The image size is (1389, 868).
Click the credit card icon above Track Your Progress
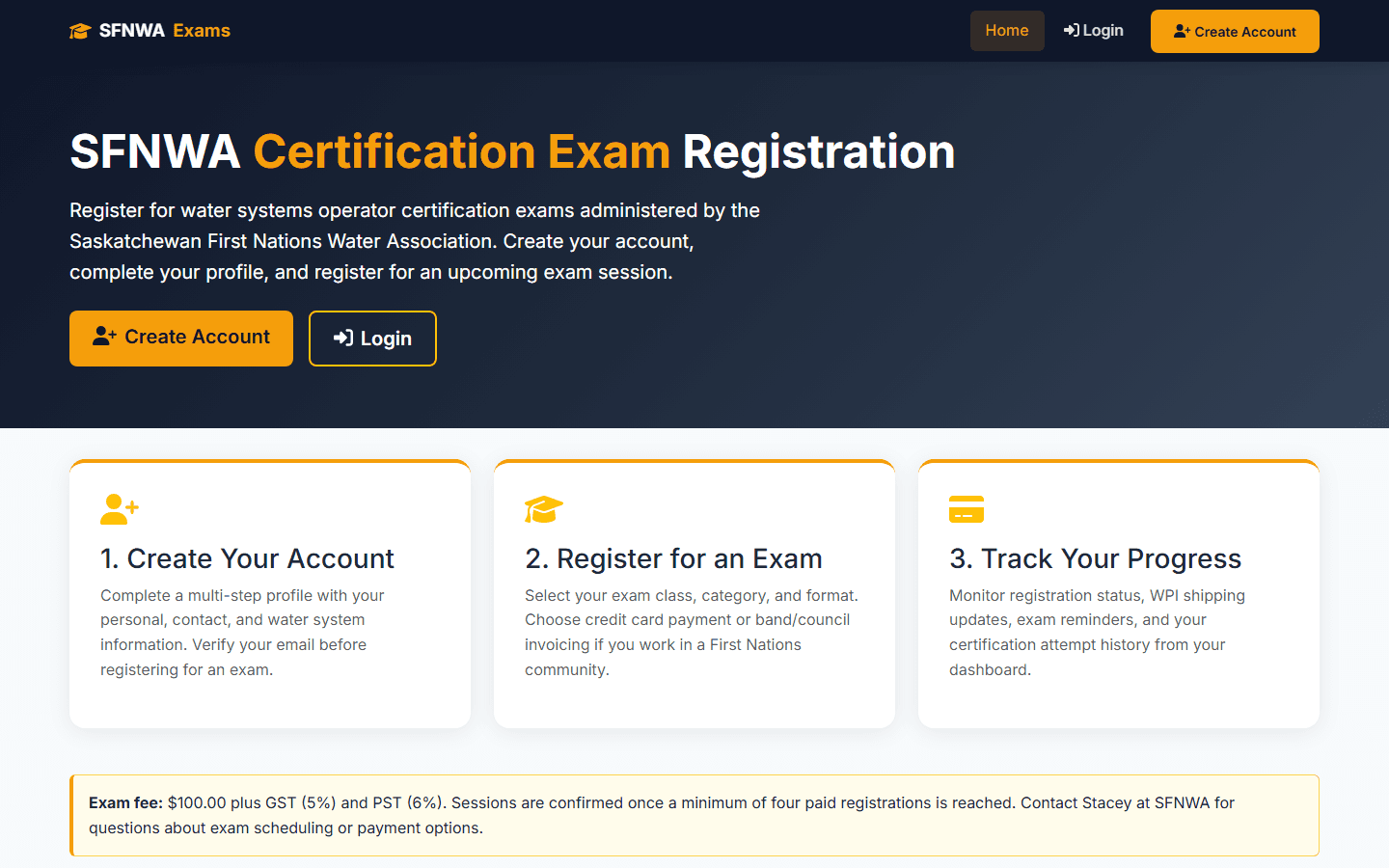coord(967,509)
